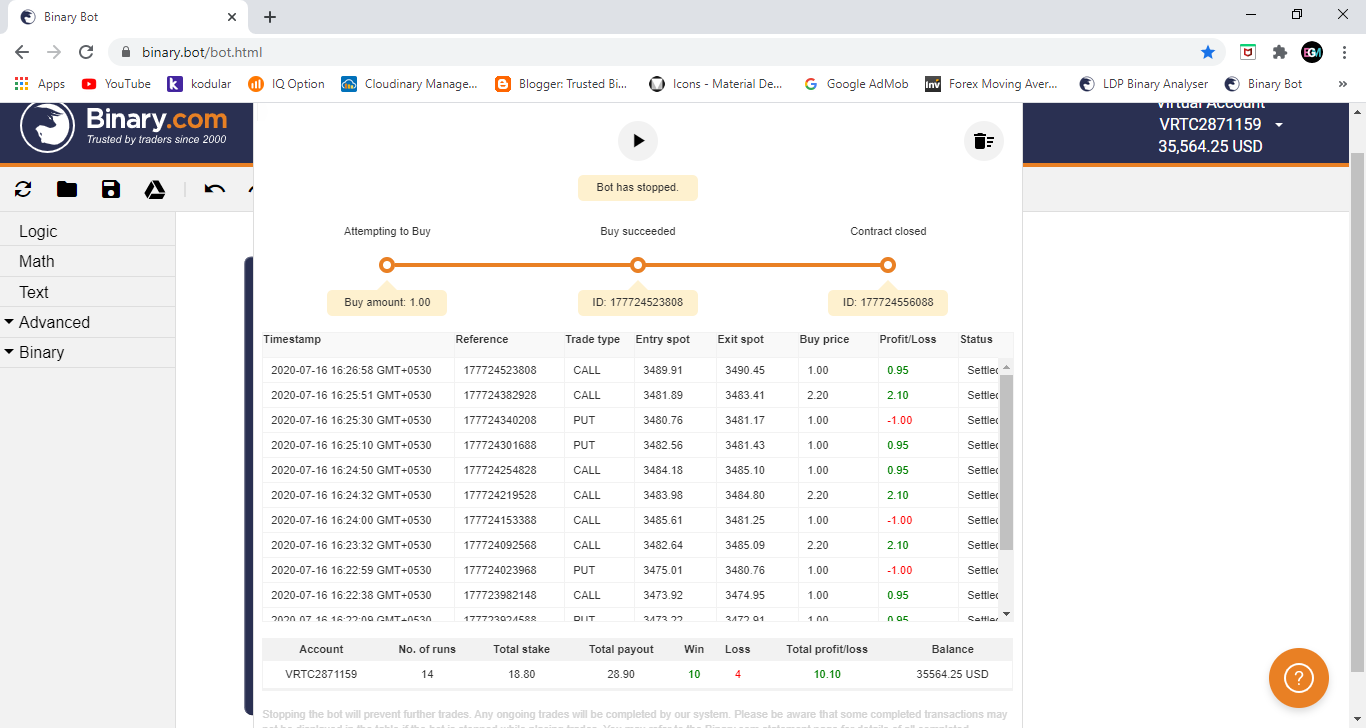Viewport: 1366px width, 728px height.
Task: Open a saved bot using the folder icon
Action: pyautogui.click(x=66, y=189)
